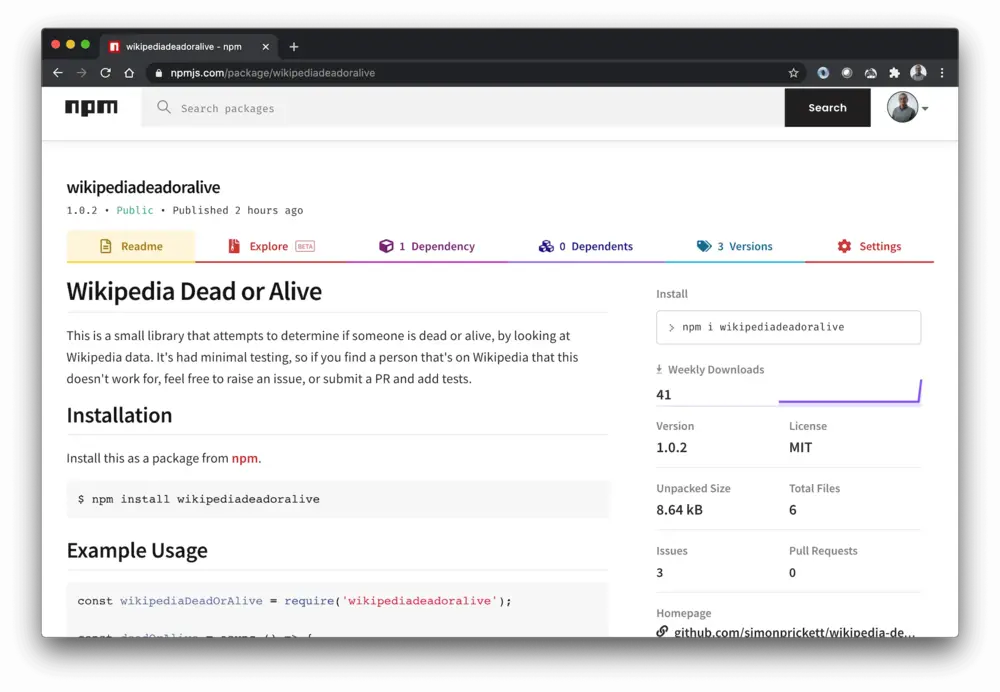
Task: Click the Search button
Action: 827,107
